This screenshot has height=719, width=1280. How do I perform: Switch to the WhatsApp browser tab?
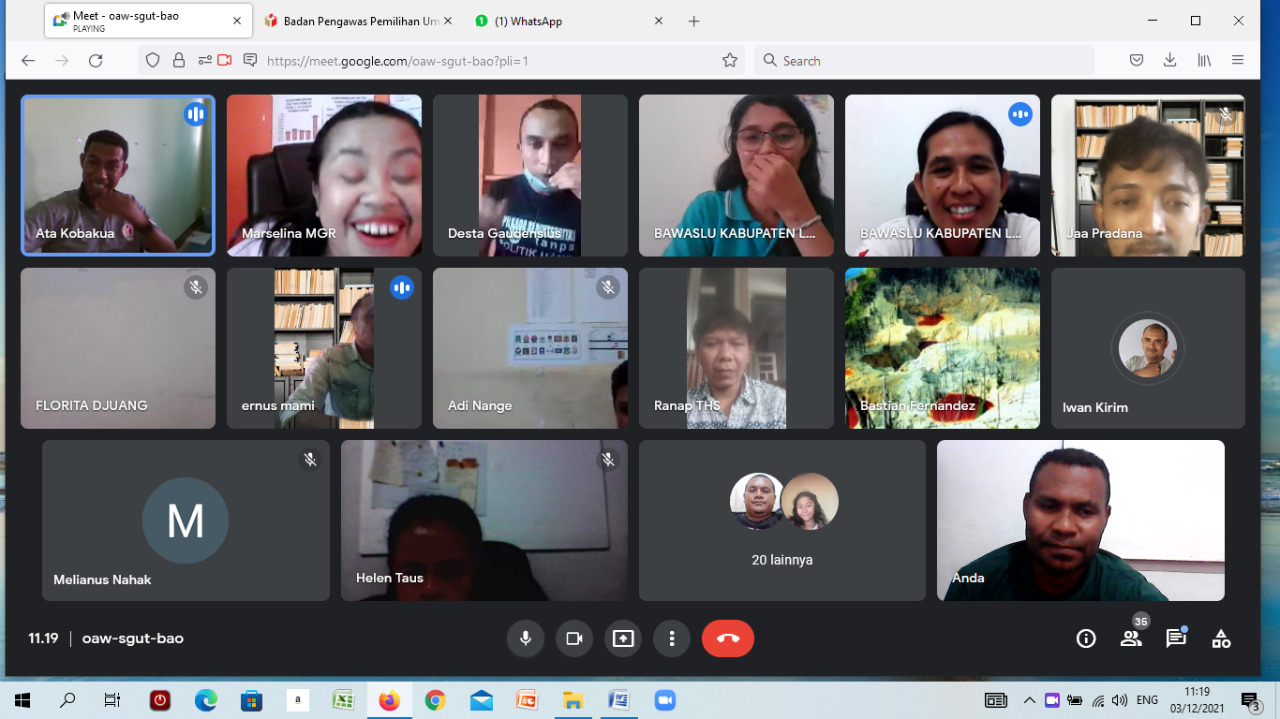coord(569,21)
